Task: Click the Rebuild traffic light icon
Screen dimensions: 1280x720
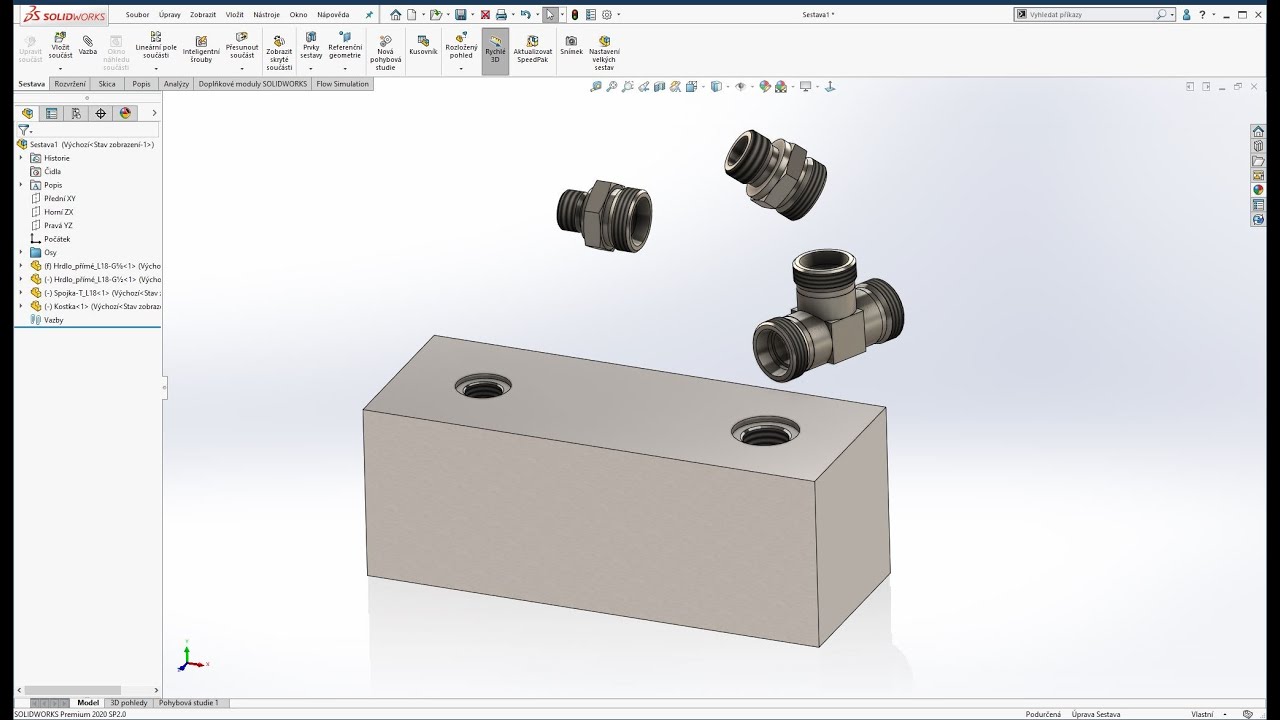Action: (574, 15)
